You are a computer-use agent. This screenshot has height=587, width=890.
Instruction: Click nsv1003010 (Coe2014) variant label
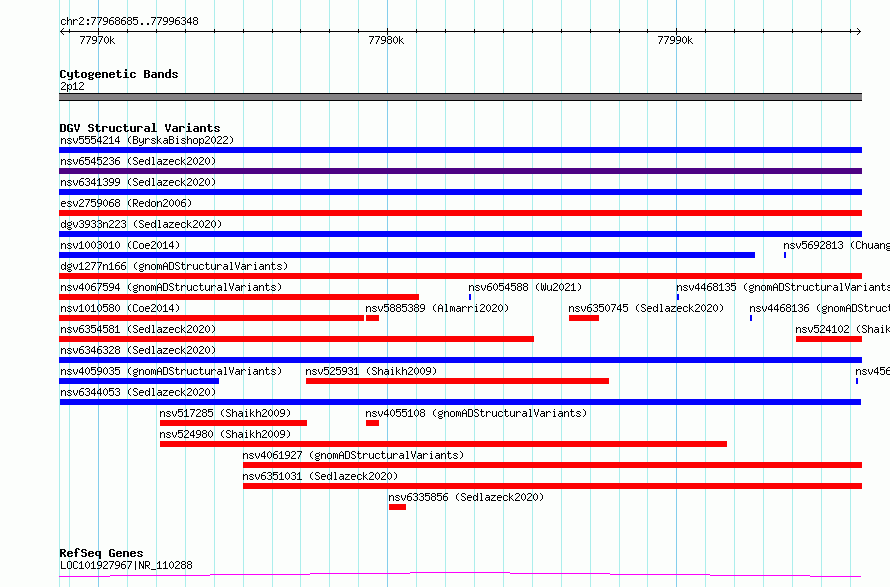click(x=120, y=245)
